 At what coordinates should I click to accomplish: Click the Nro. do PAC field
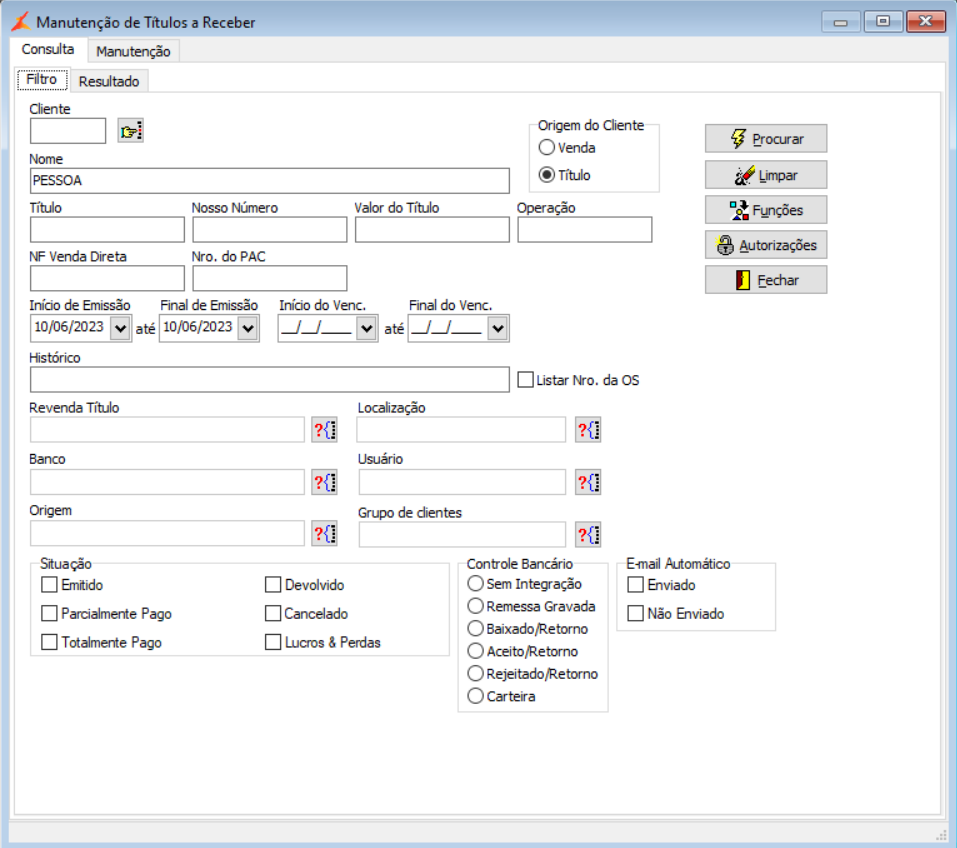pos(270,278)
